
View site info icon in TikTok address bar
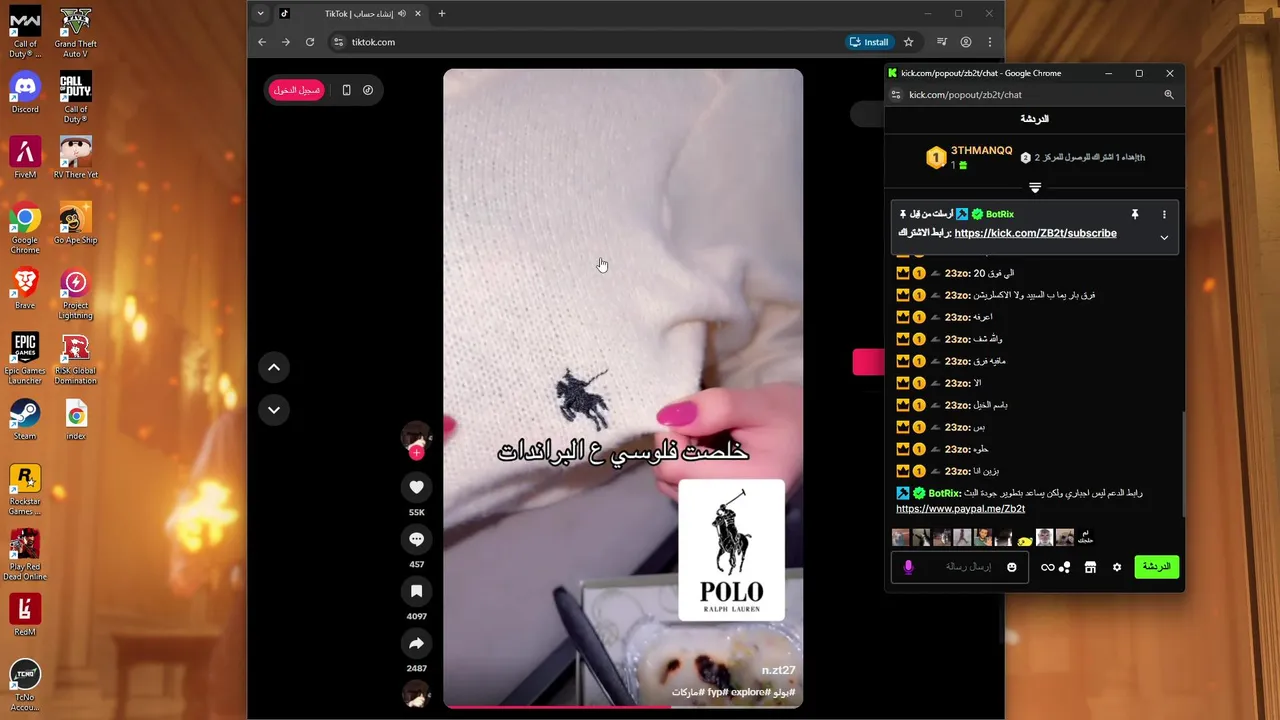(339, 42)
